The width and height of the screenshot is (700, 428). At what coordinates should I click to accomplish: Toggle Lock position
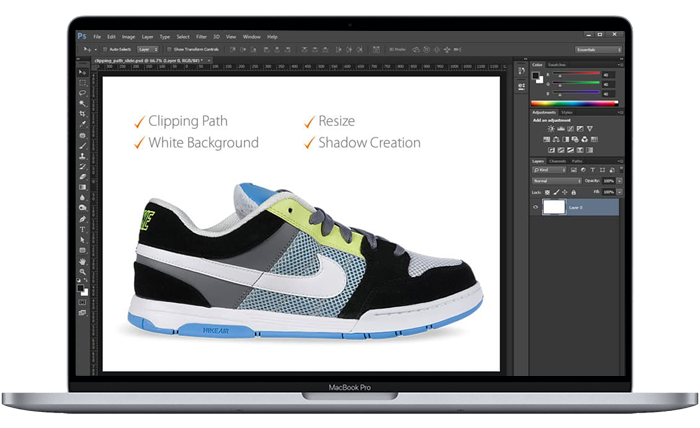click(x=565, y=192)
